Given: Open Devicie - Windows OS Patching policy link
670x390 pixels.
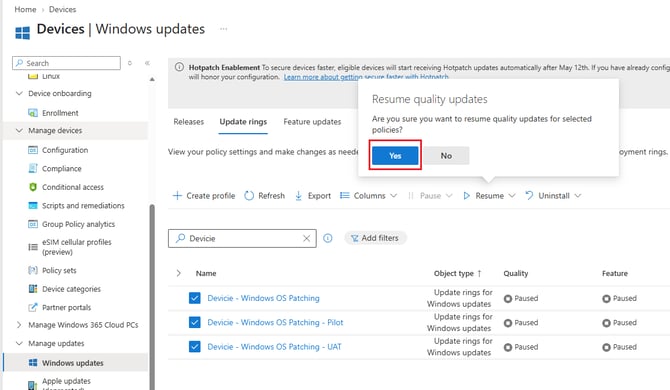Looking at the screenshot, I should click(x=263, y=298).
